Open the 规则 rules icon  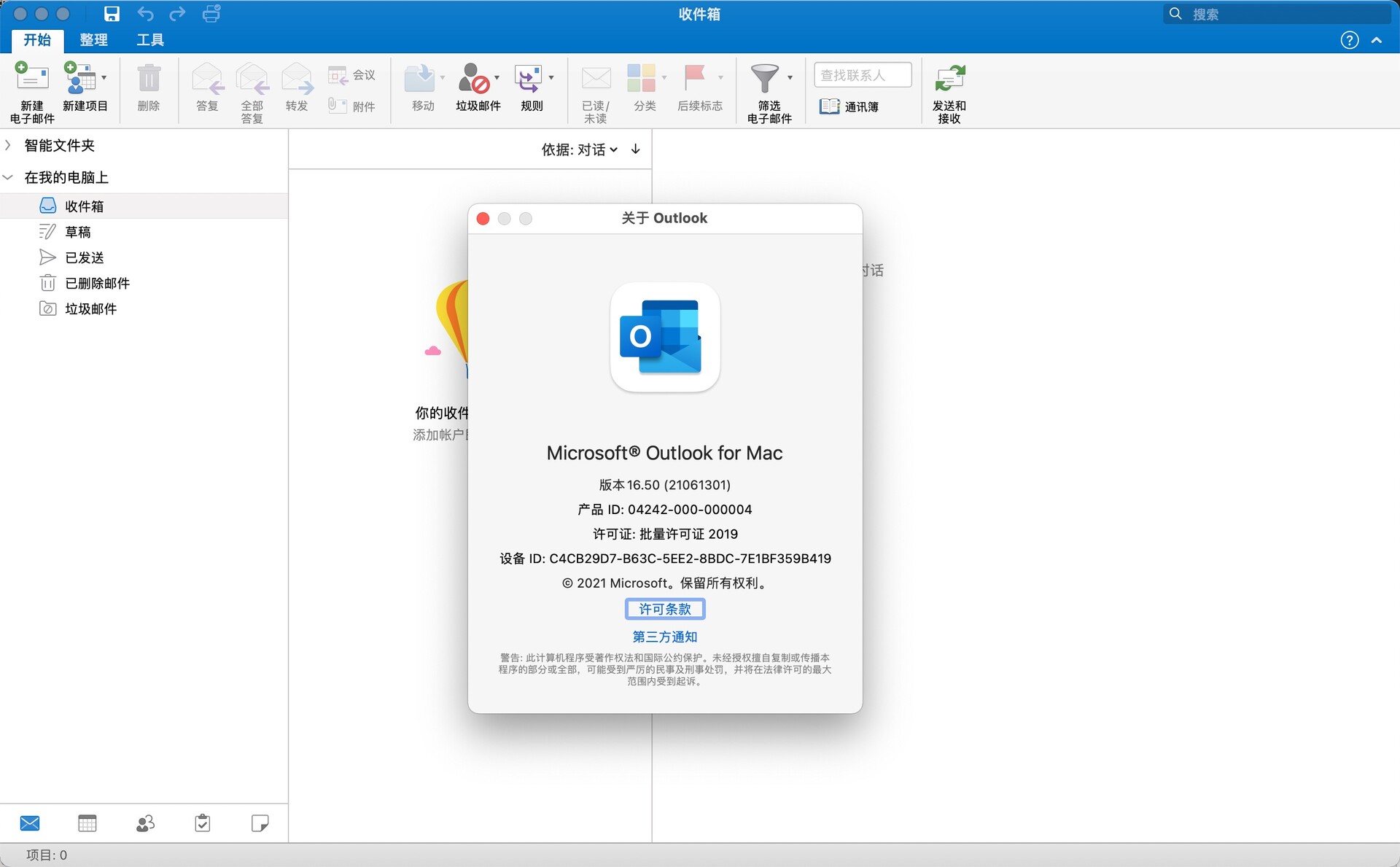(x=530, y=78)
